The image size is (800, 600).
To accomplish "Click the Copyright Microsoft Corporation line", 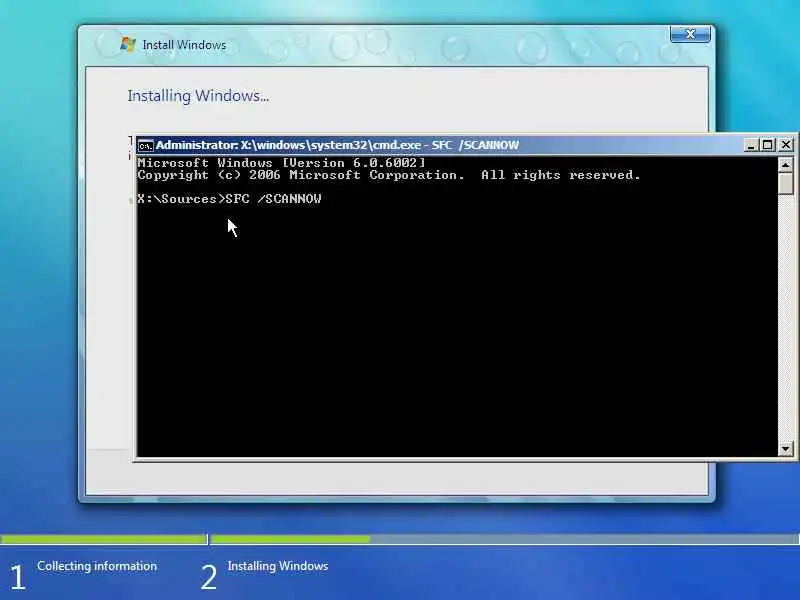I will pos(389,175).
